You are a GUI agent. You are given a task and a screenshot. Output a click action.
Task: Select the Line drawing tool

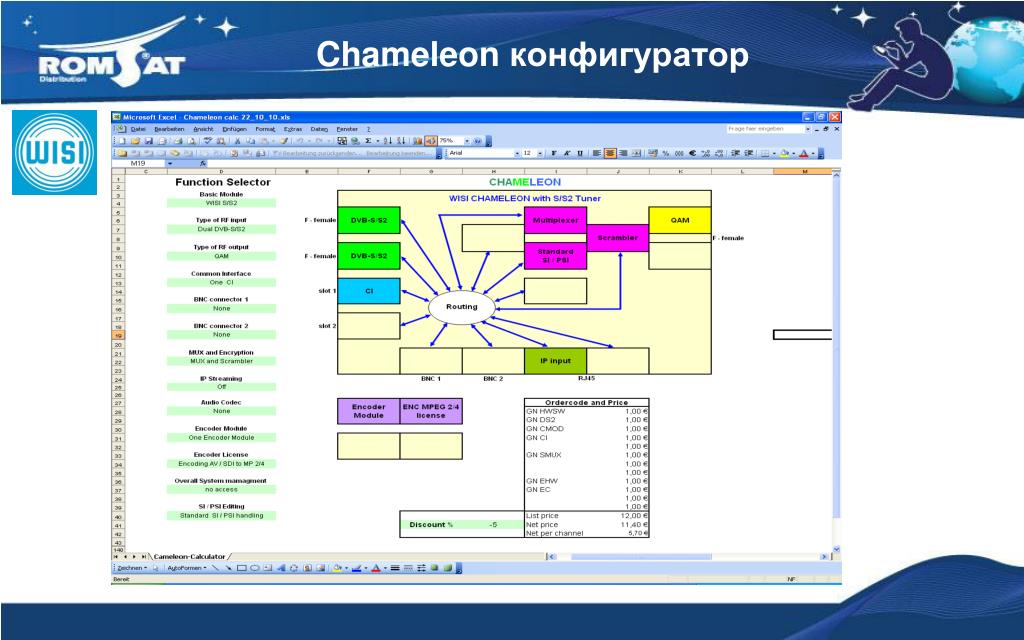tap(215, 568)
